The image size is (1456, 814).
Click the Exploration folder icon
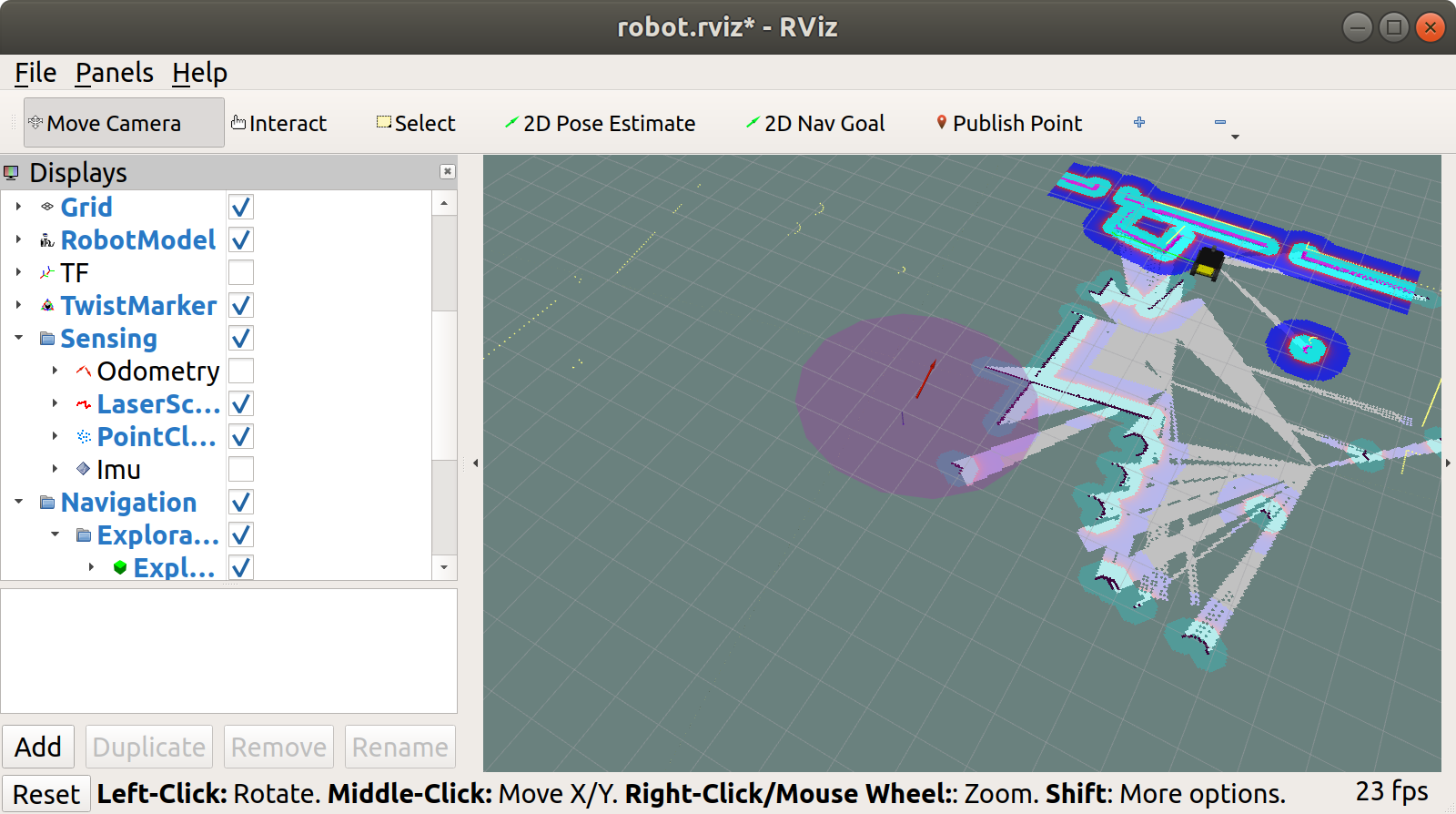click(84, 535)
